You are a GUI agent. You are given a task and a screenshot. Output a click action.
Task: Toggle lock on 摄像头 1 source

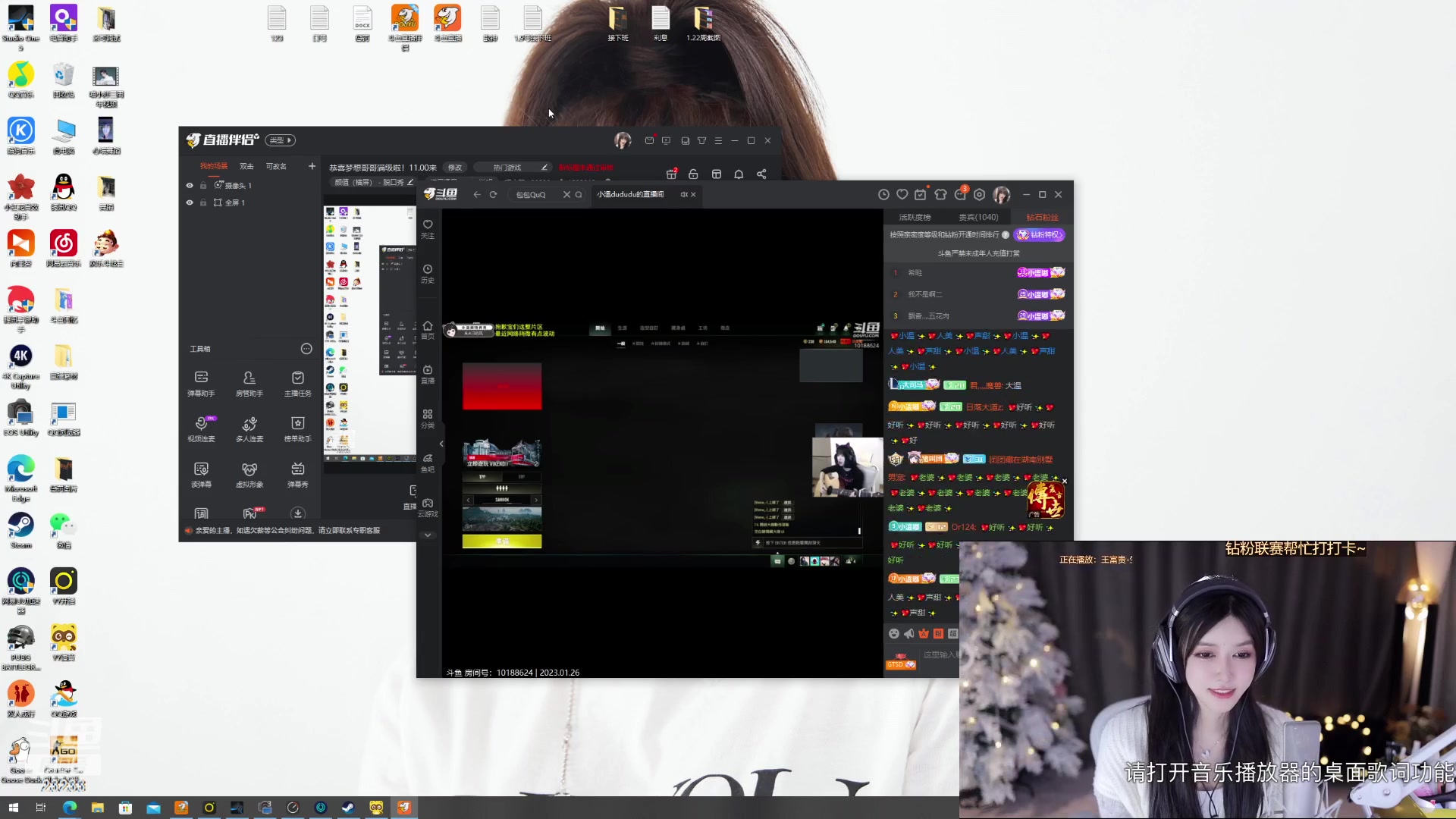[x=203, y=185]
